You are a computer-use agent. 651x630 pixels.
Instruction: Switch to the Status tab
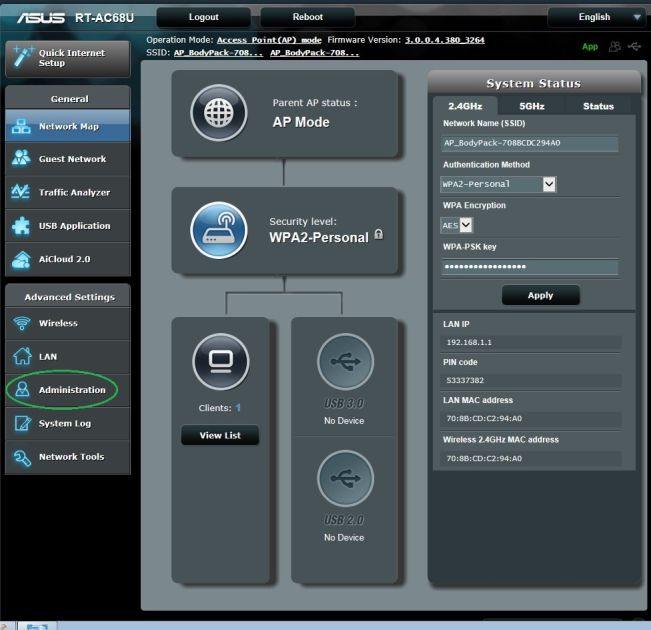point(598,106)
